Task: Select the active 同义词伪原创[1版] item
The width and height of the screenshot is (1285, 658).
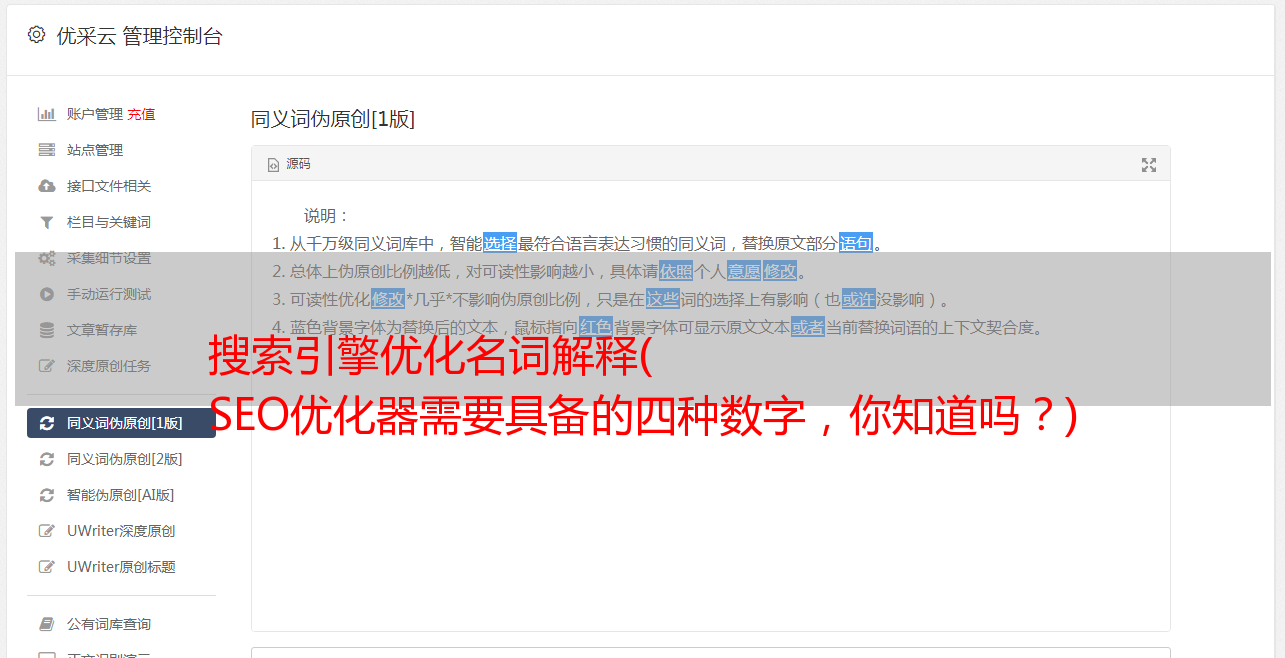Action: 121,423
